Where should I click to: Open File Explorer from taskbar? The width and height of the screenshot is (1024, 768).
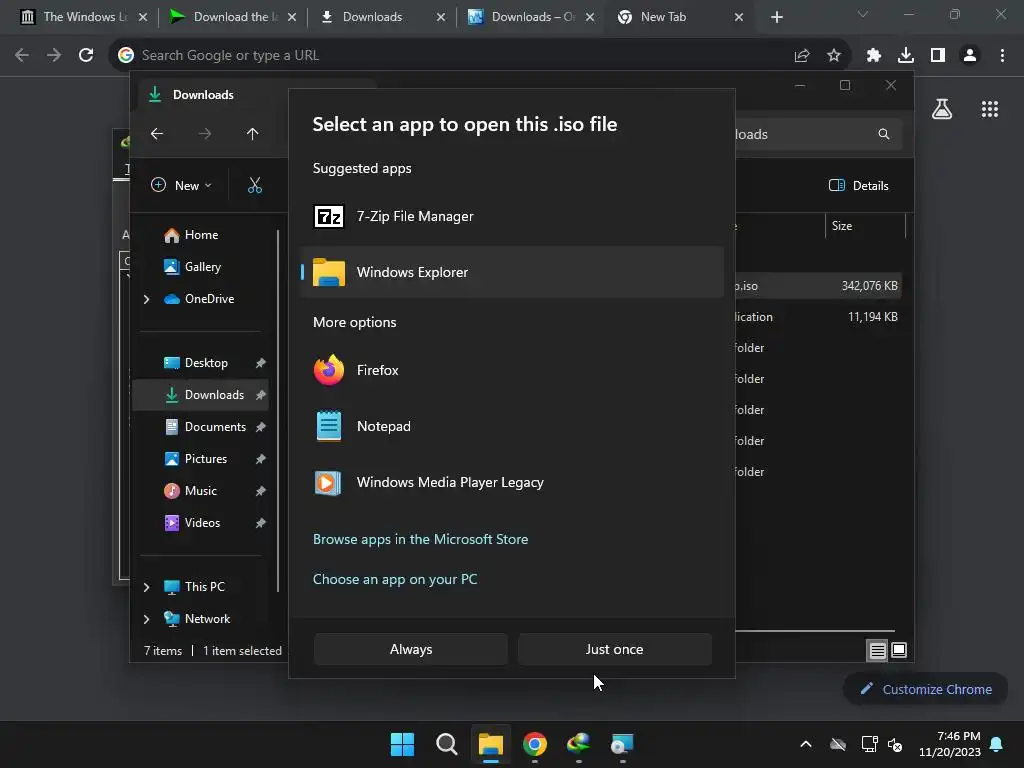coord(490,744)
